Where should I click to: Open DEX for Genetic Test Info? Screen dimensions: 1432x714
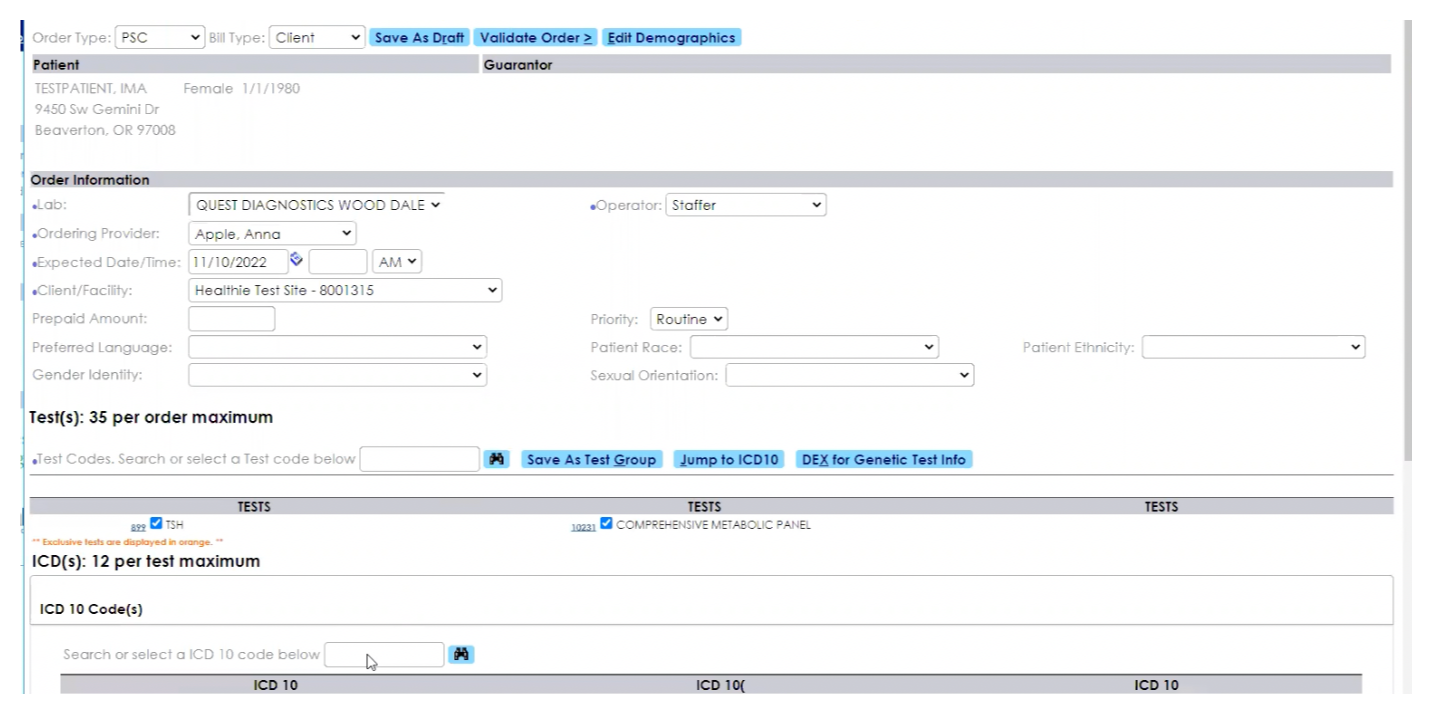click(x=884, y=460)
